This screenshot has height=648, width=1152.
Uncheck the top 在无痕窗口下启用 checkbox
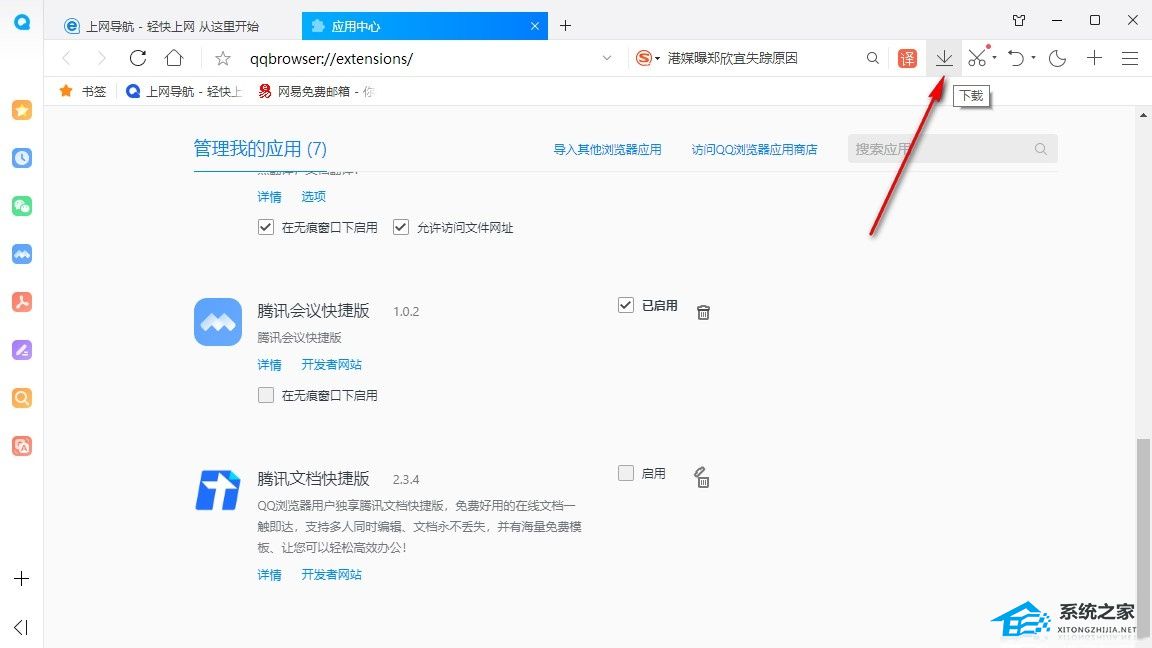click(x=266, y=227)
